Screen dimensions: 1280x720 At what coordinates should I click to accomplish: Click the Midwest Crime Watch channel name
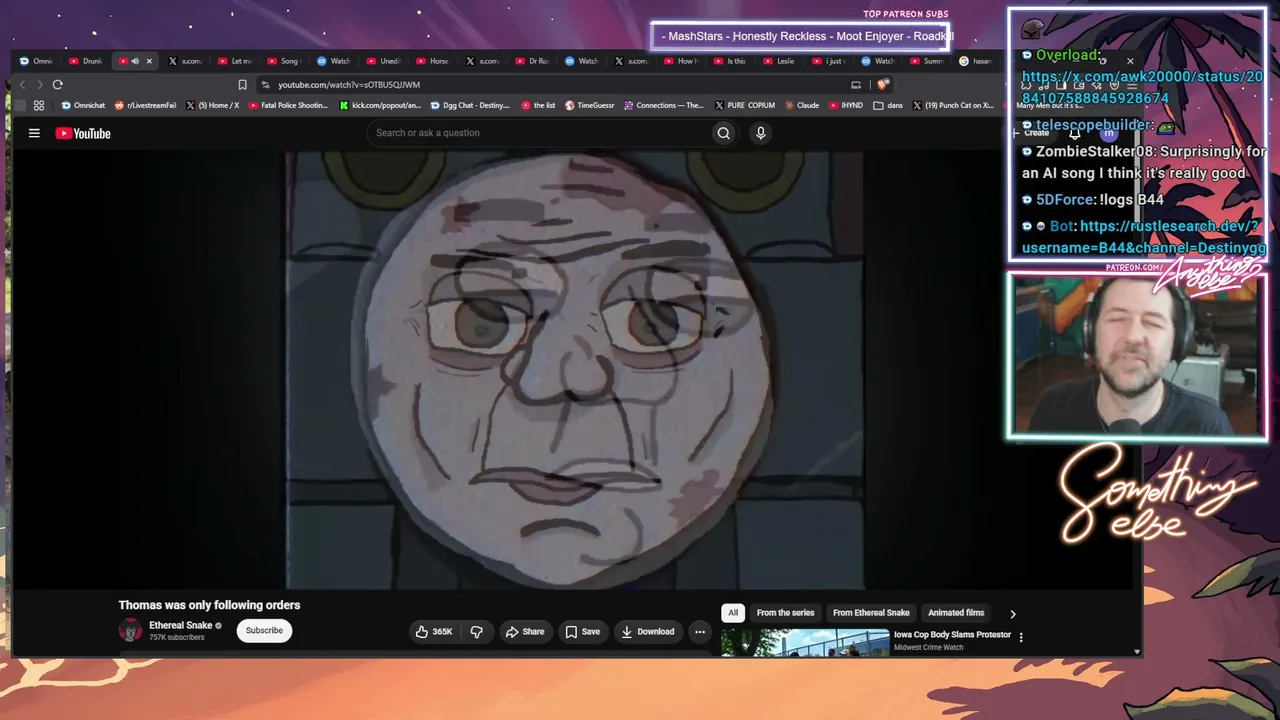coord(929,648)
